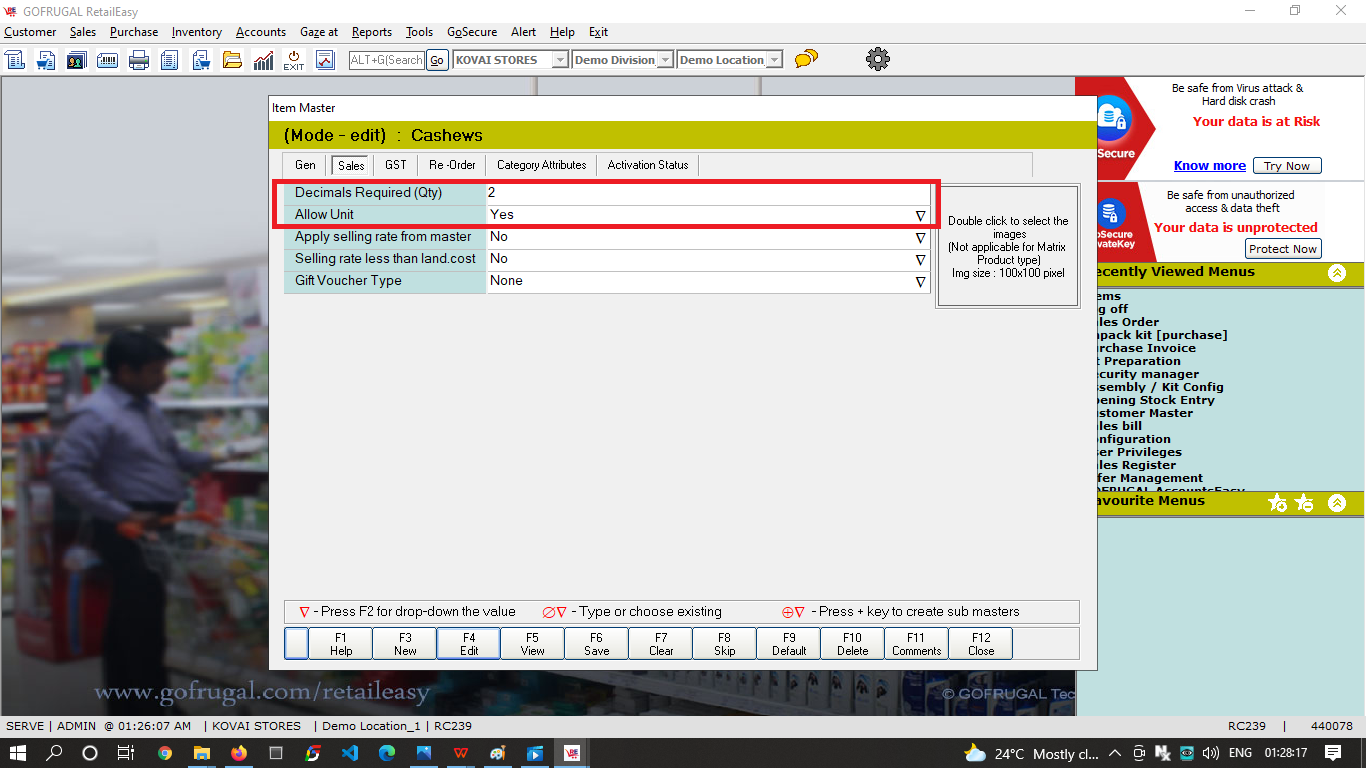1370x768 pixels.
Task: Switch to the Activation Status tab
Action: pos(648,165)
